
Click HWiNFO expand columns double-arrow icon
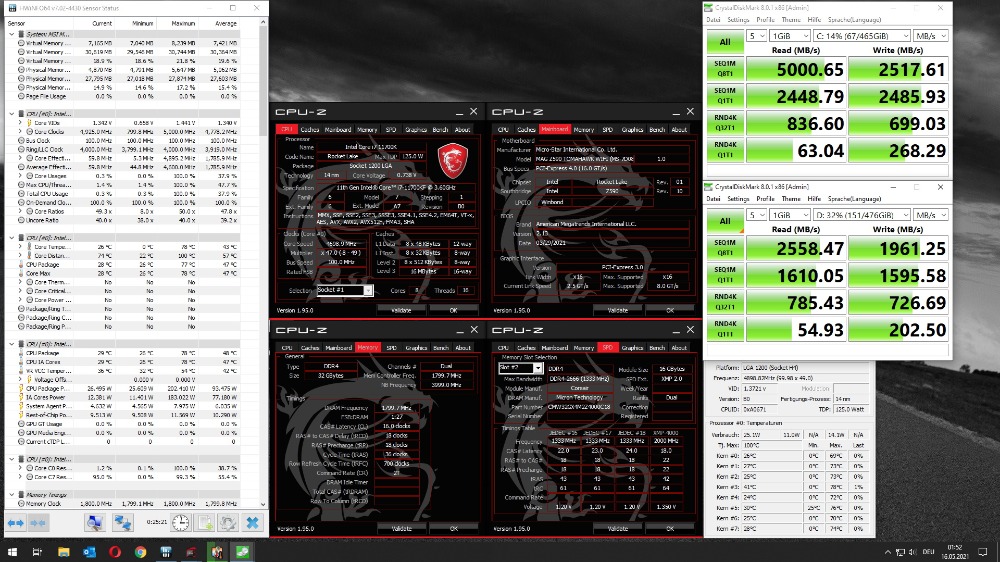pos(16,523)
